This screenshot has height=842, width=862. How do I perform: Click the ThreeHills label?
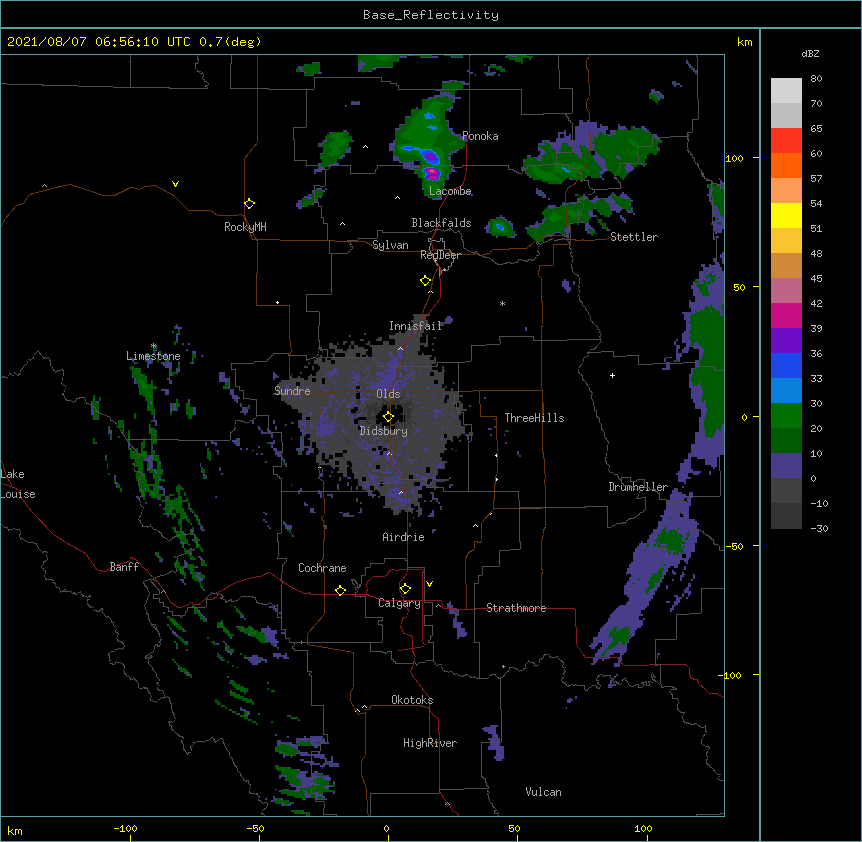pyautogui.click(x=534, y=418)
